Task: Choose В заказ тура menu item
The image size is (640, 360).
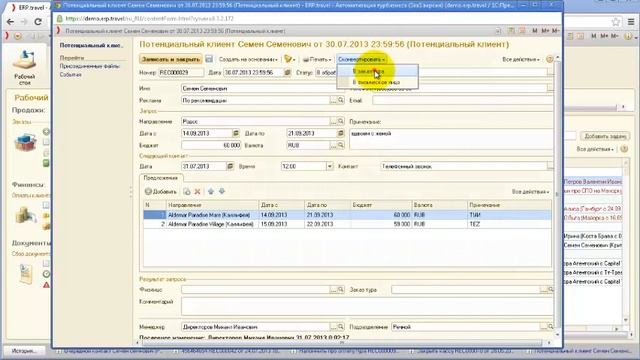Action: 378,71
